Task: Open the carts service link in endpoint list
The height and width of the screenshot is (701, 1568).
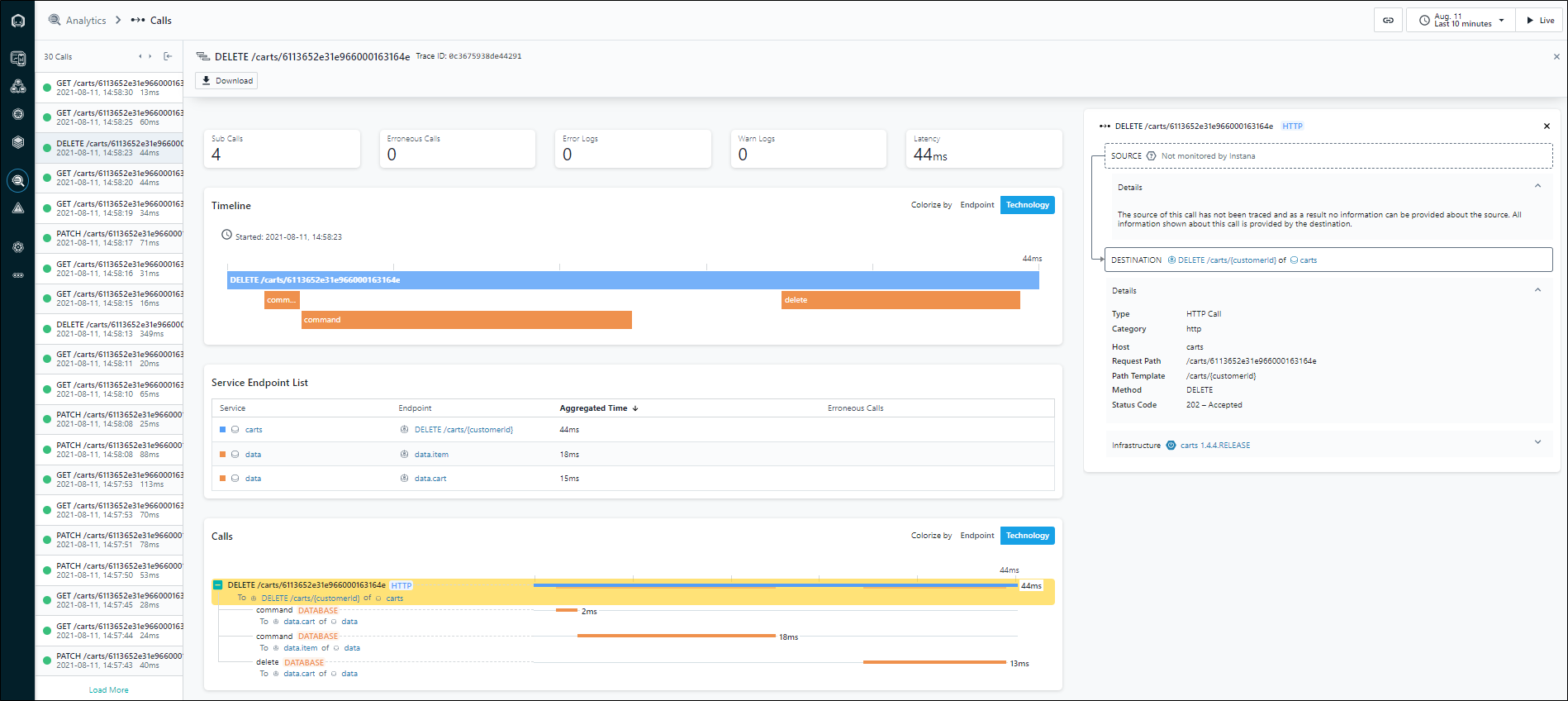Action: click(x=254, y=430)
